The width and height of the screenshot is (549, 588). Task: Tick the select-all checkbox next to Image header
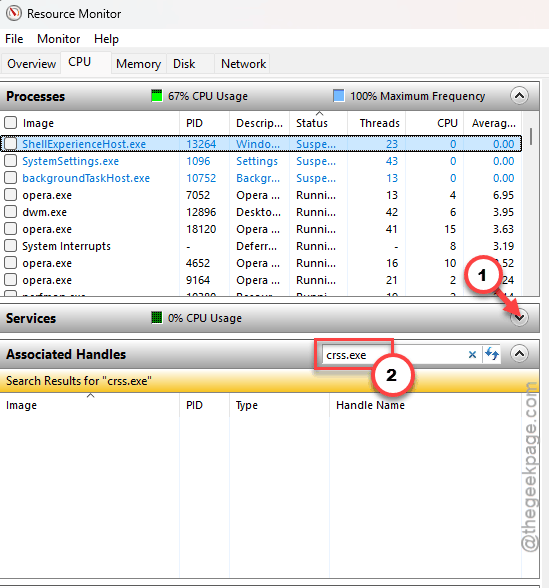[10, 122]
